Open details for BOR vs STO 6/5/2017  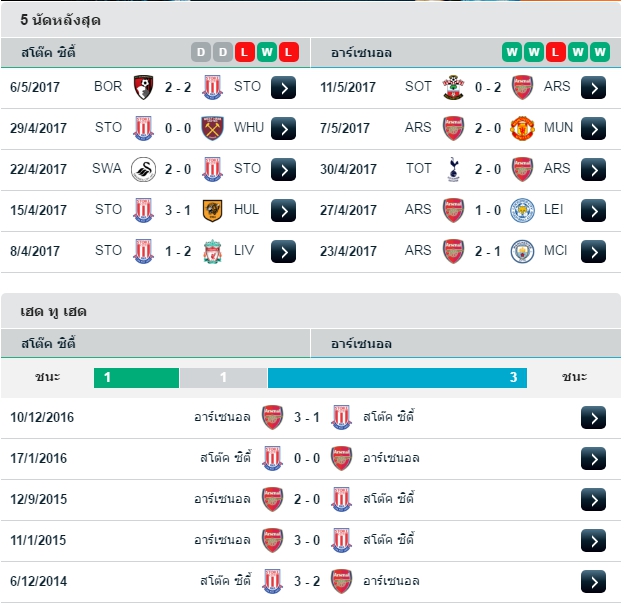click(284, 87)
